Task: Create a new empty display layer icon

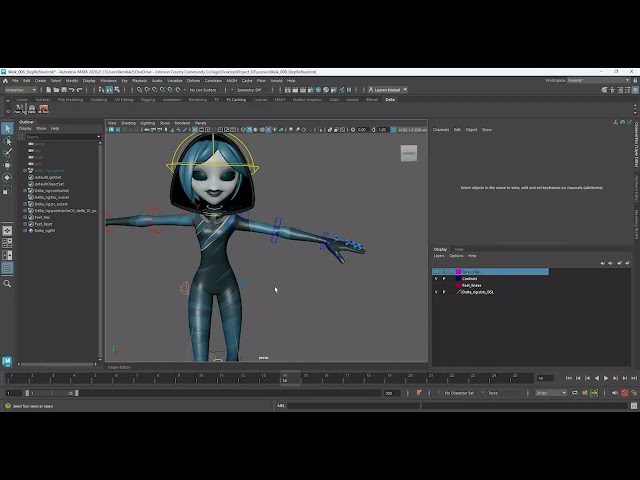Action: click(620, 263)
